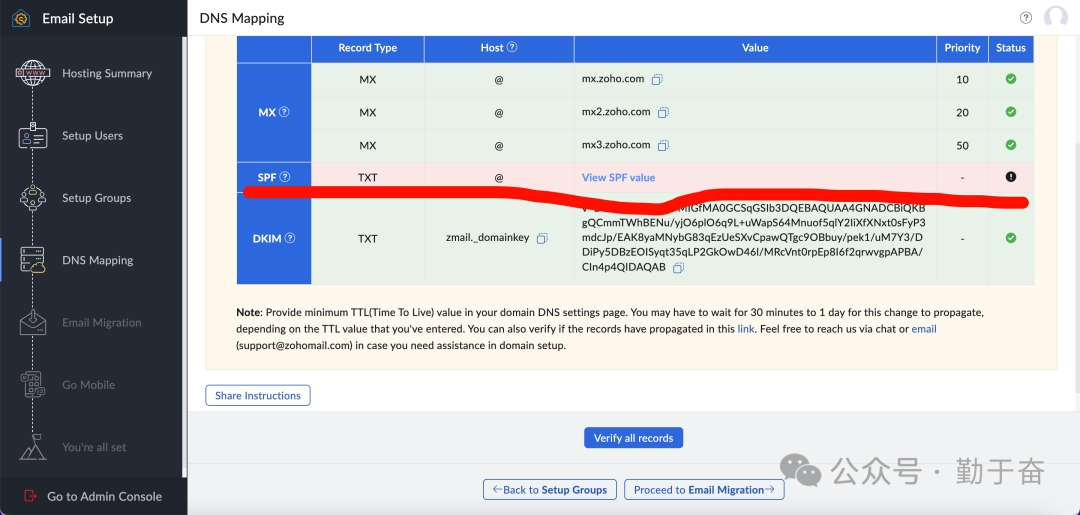Click the Share Instructions button
Image resolution: width=1080 pixels, height=515 pixels.
coord(258,396)
